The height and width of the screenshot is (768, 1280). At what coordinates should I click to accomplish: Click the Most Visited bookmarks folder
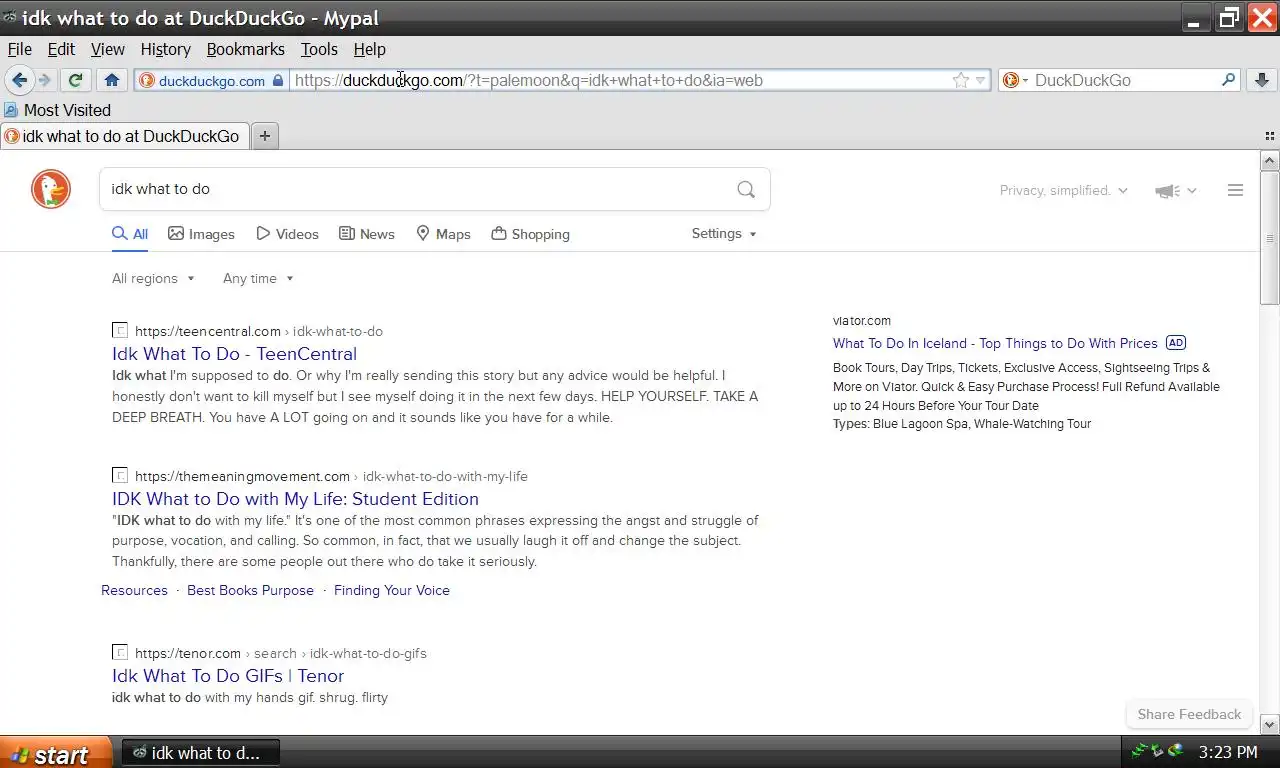coord(57,110)
